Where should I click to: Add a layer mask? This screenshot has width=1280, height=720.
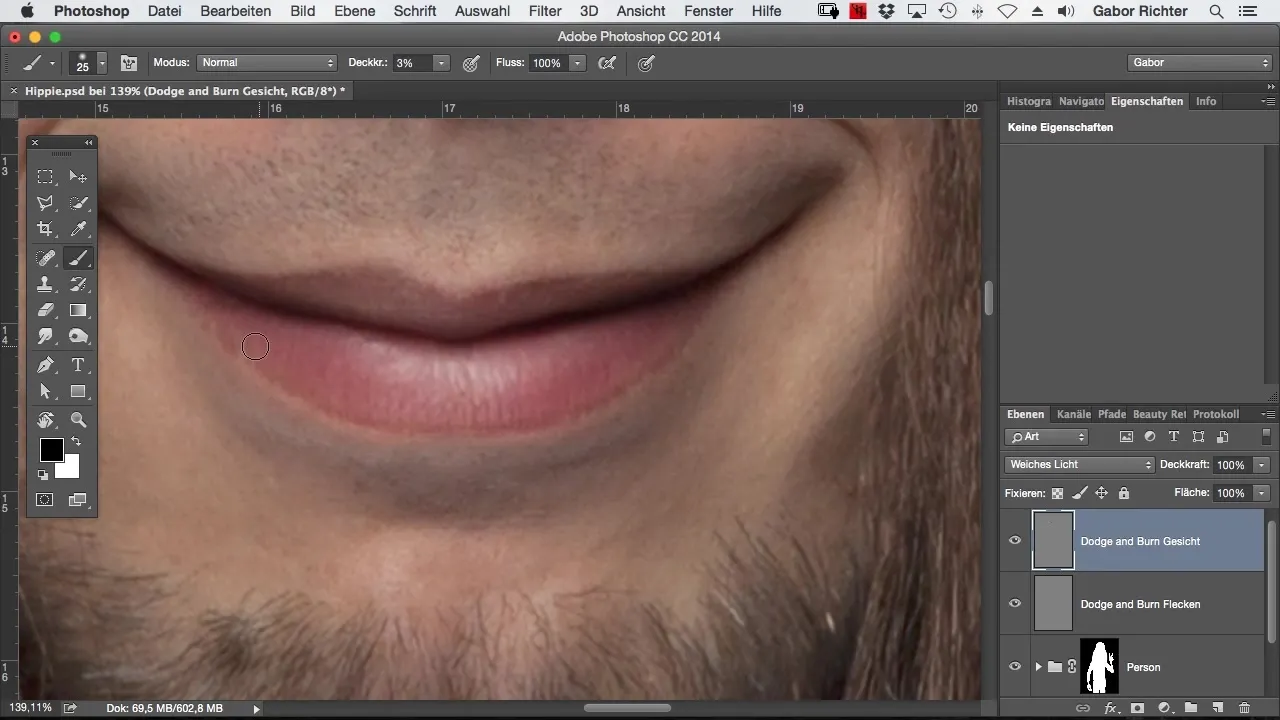tap(1137, 708)
